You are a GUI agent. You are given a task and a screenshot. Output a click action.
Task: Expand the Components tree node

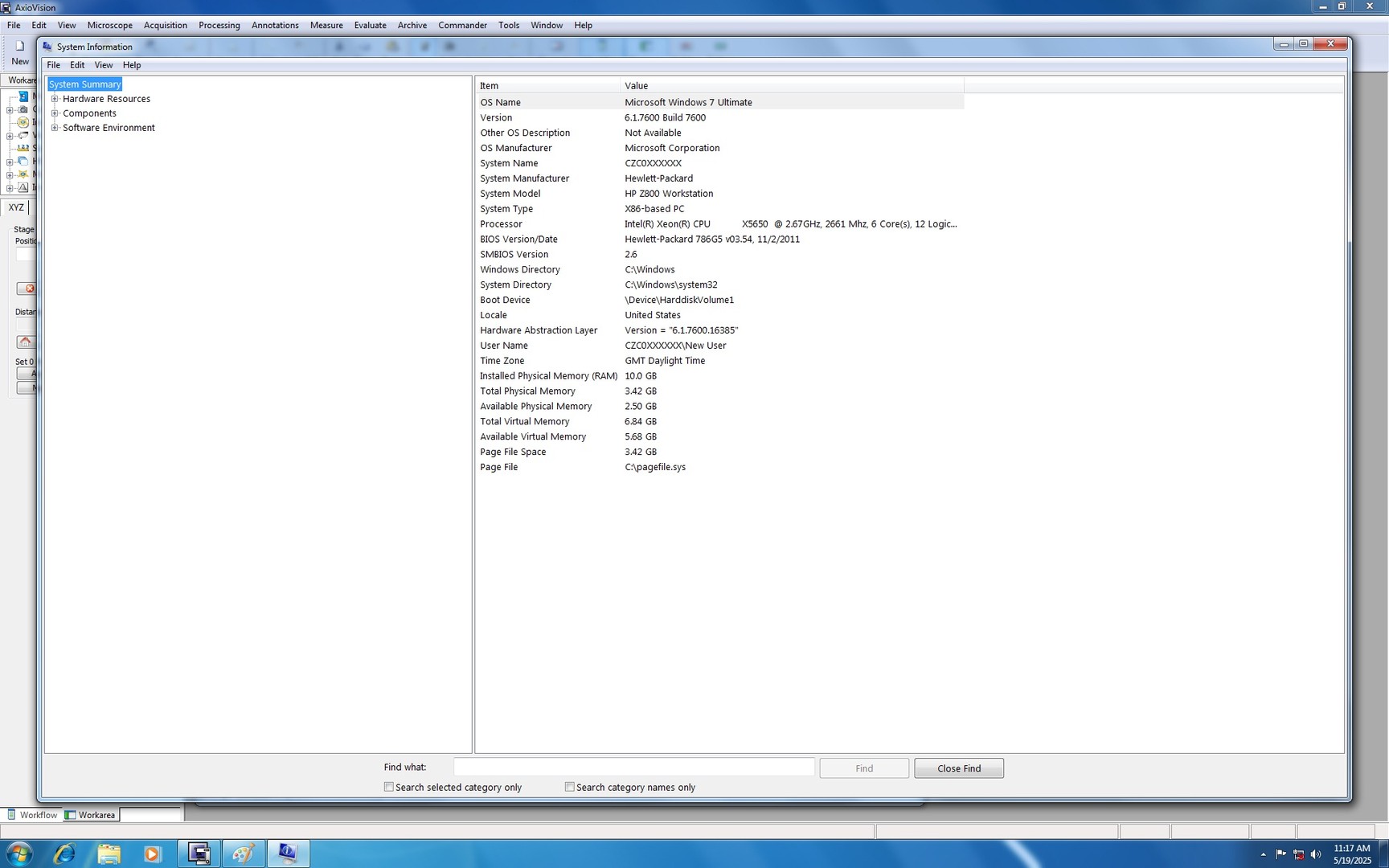[55, 113]
